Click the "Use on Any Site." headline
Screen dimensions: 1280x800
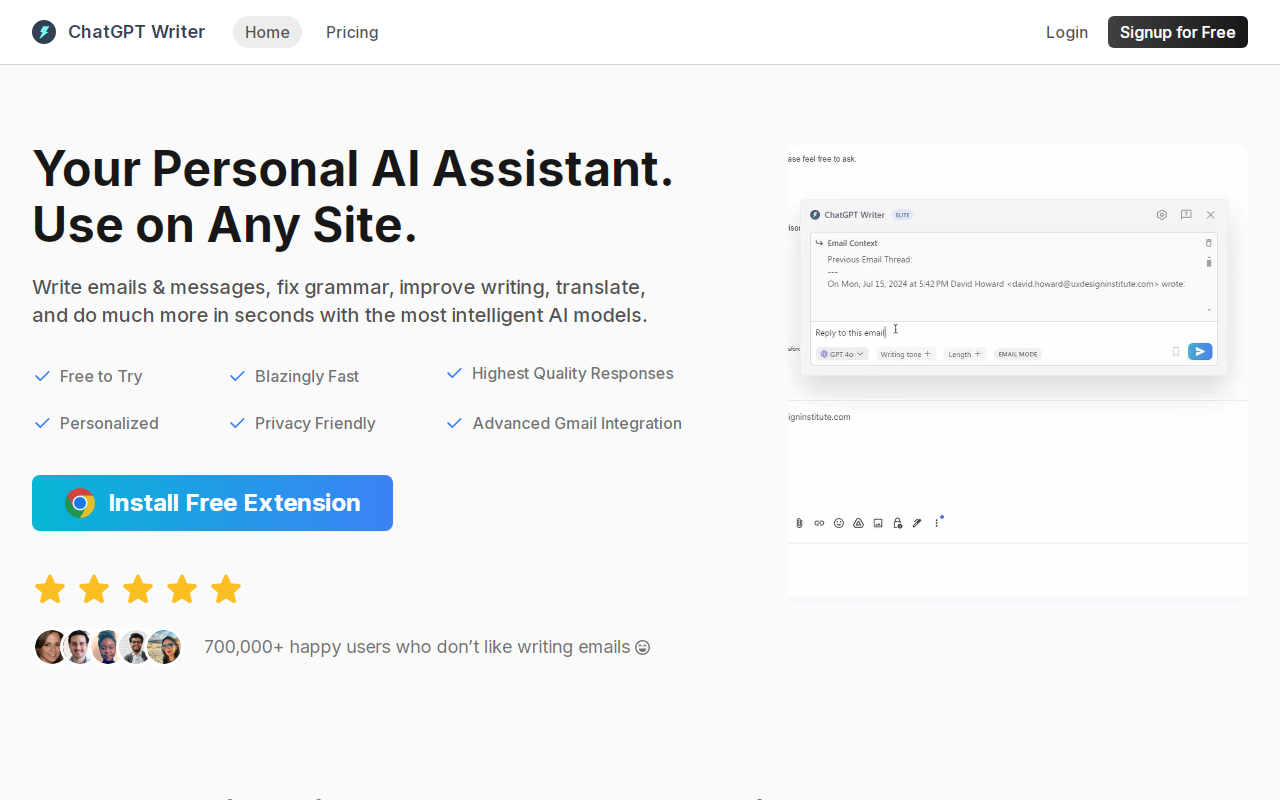(225, 224)
